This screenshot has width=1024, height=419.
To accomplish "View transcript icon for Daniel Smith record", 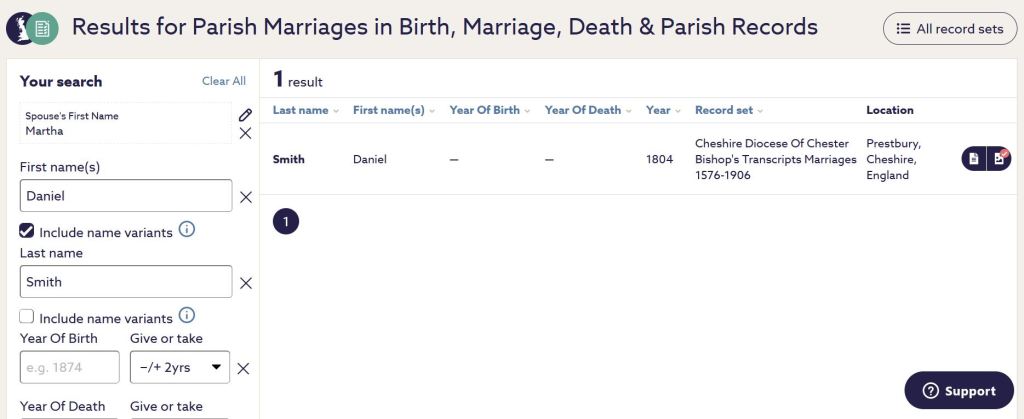I will point(974,159).
